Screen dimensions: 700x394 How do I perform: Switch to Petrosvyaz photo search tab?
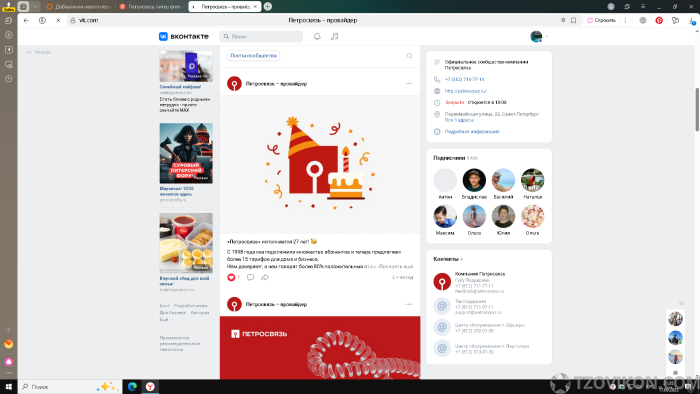point(151,7)
